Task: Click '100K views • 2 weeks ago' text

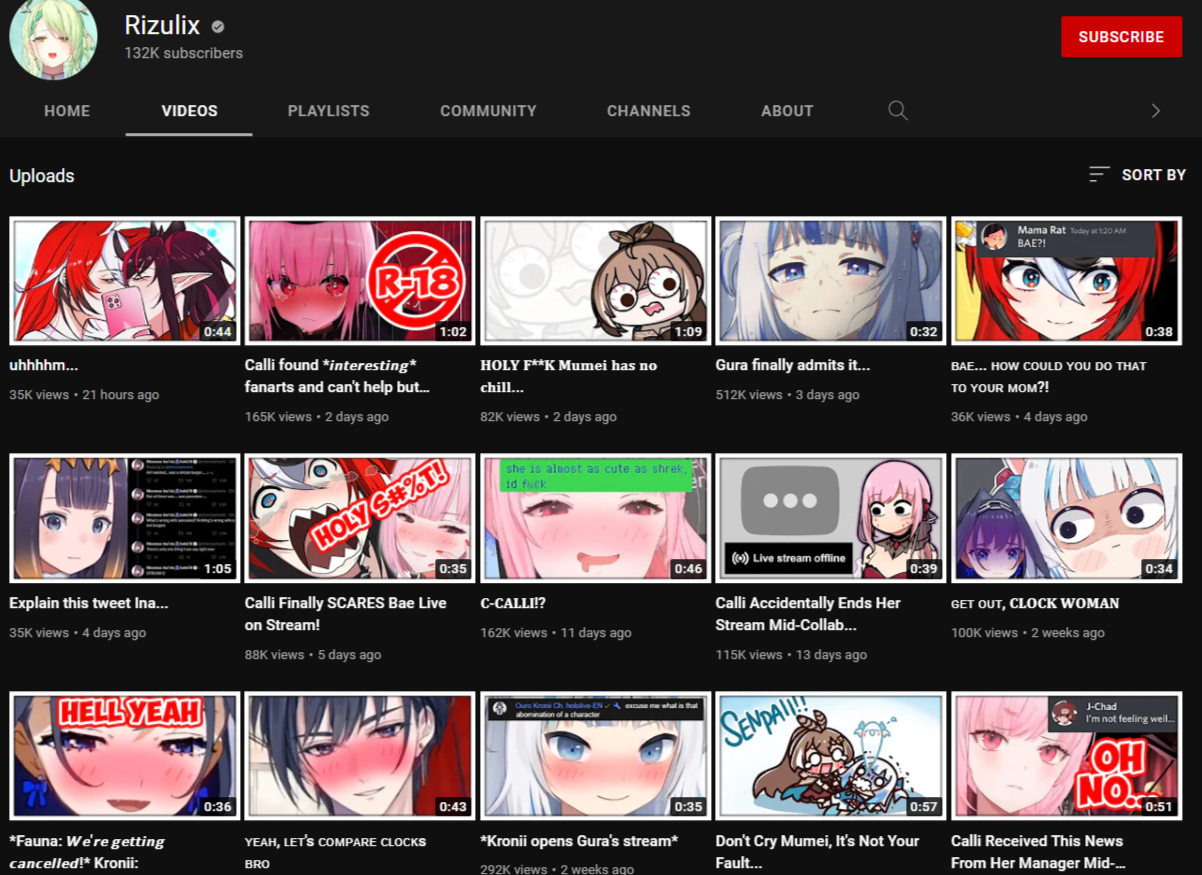Action: coord(1028,633)
